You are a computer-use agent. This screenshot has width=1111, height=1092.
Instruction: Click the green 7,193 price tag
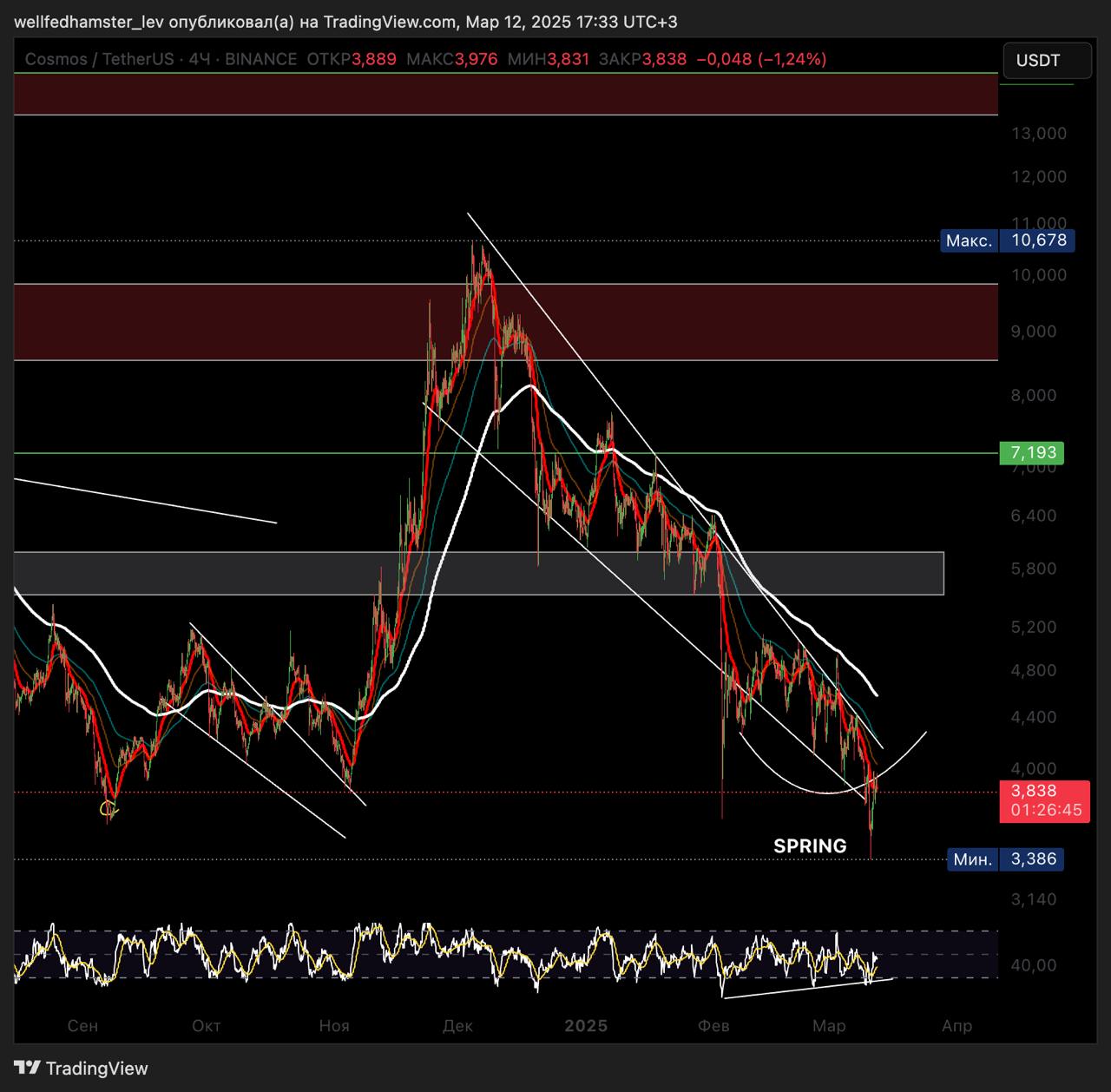[x=1031, y=452]
